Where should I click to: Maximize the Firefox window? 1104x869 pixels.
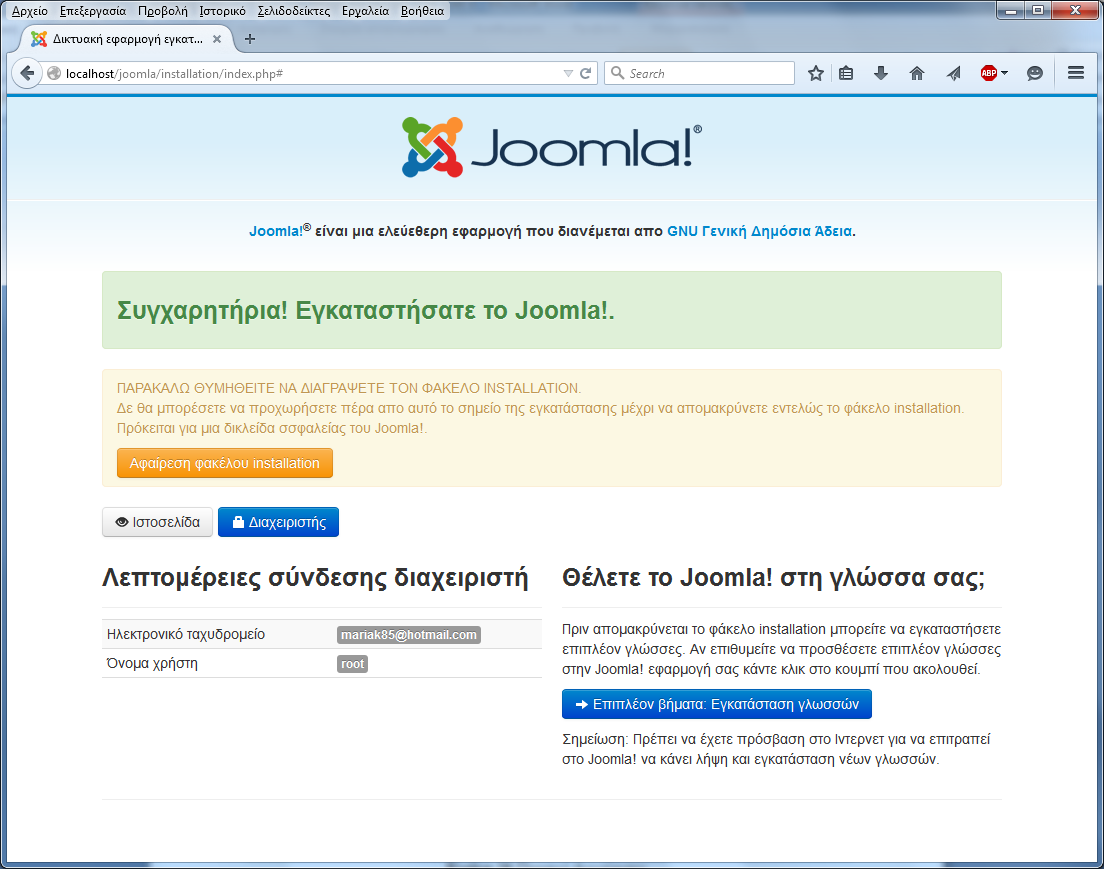(1037, 10)
